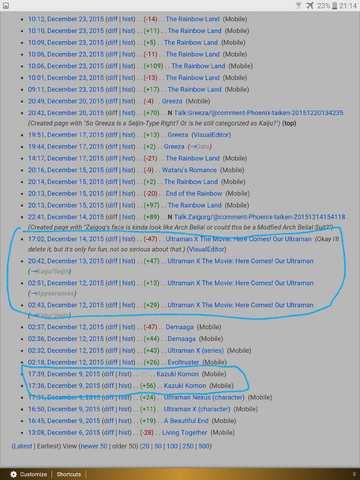
Task: Open diff for 20:49, December 20 Greeza edit
Action: pyautogui.click(x=113, y=101)
